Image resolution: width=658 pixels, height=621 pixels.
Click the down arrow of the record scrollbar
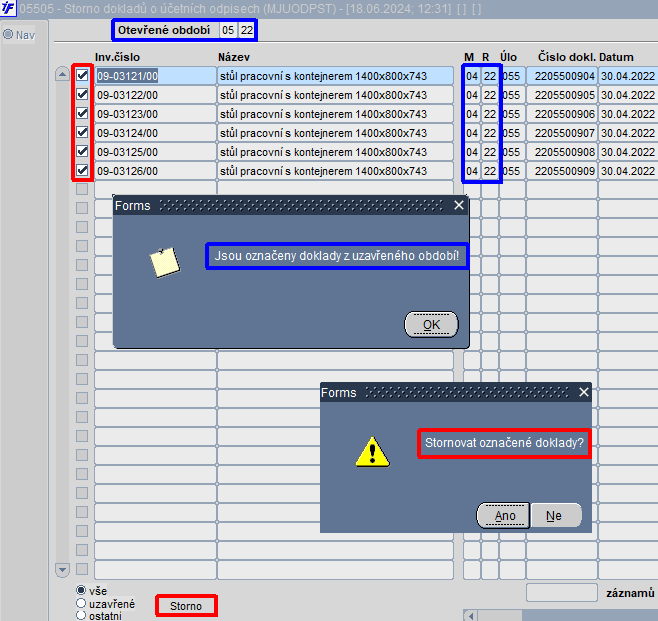pyautogui.click(x=62, y=569)
